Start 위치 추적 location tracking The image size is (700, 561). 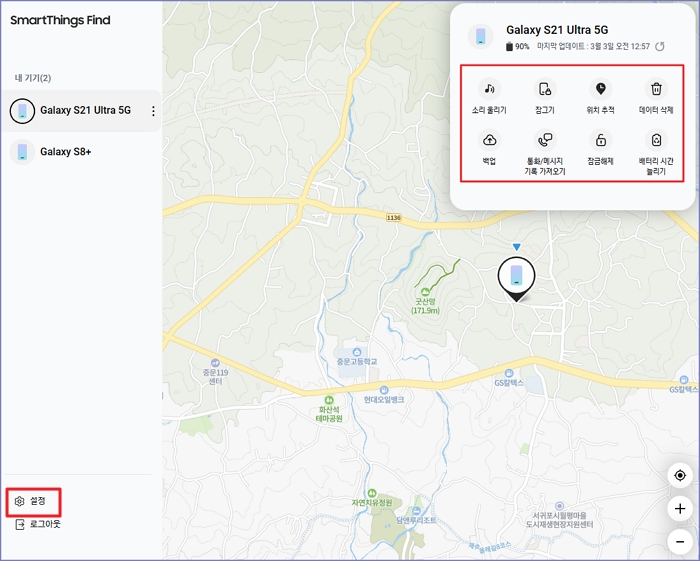click(600, 89)
